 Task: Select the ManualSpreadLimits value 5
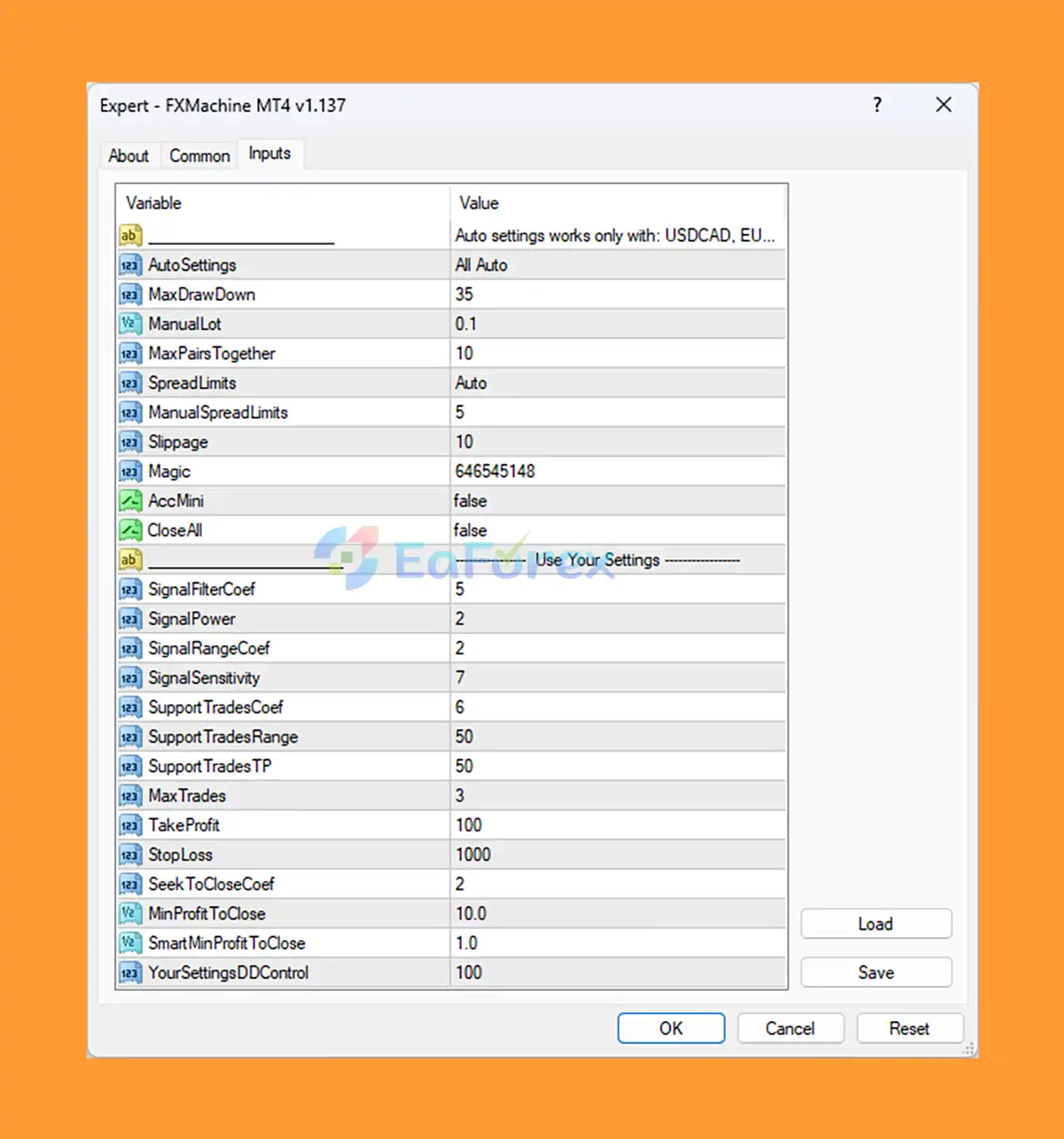[618, 412]
